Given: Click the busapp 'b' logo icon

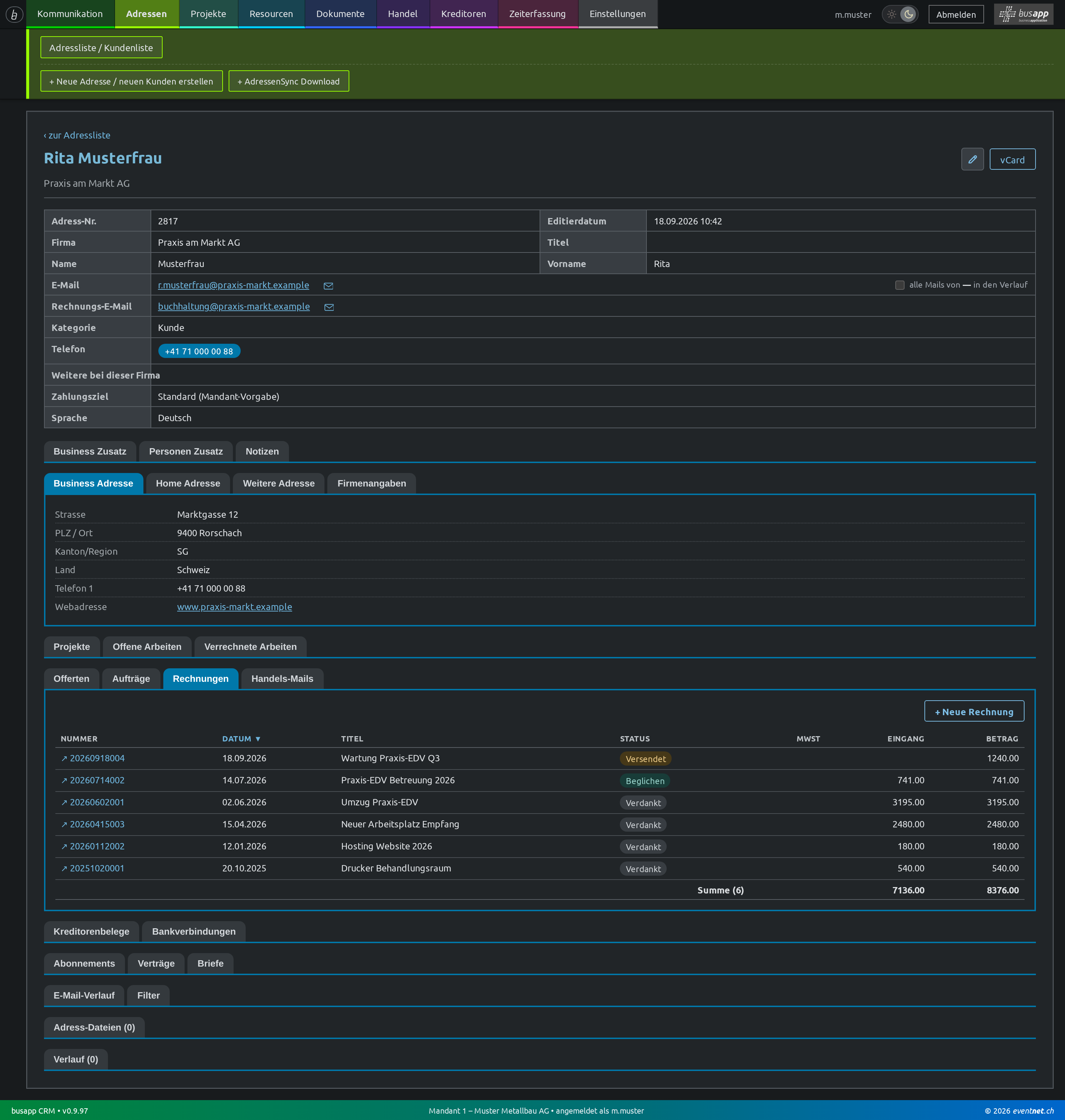Looking at the screenshot, I should (13, 14).
